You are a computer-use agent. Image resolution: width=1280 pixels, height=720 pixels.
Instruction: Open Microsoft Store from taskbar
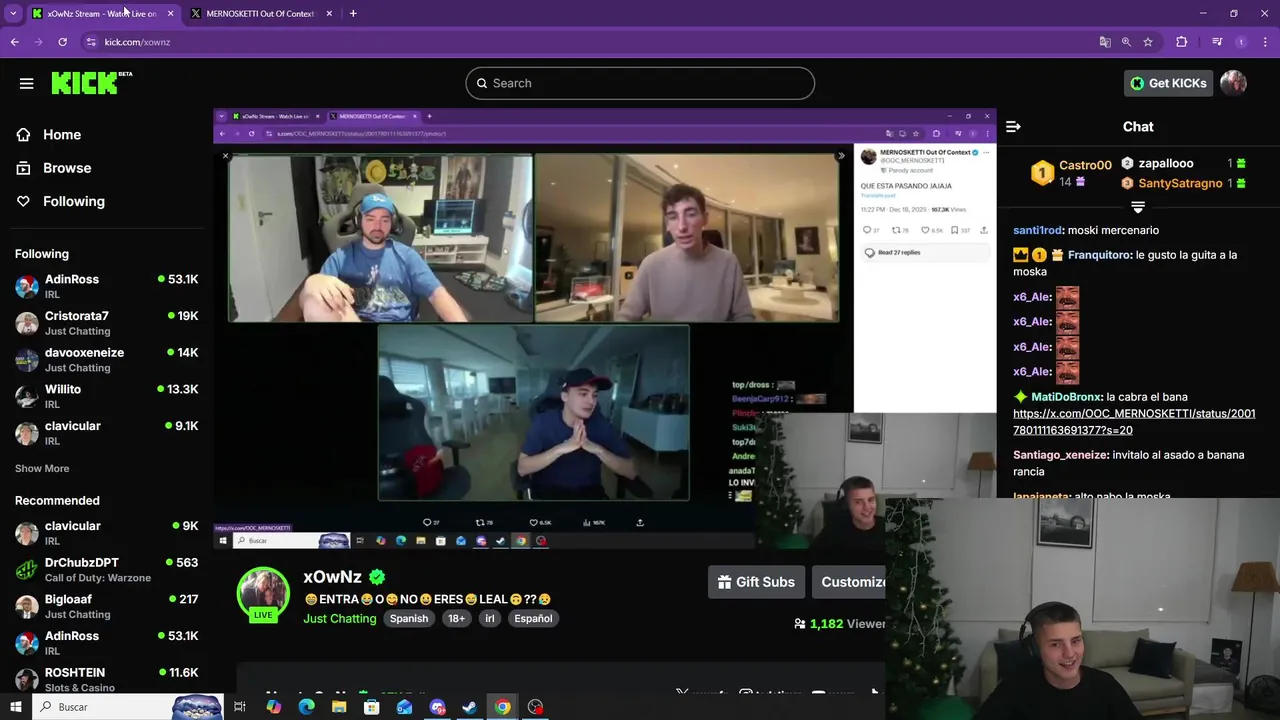point(372,707)
